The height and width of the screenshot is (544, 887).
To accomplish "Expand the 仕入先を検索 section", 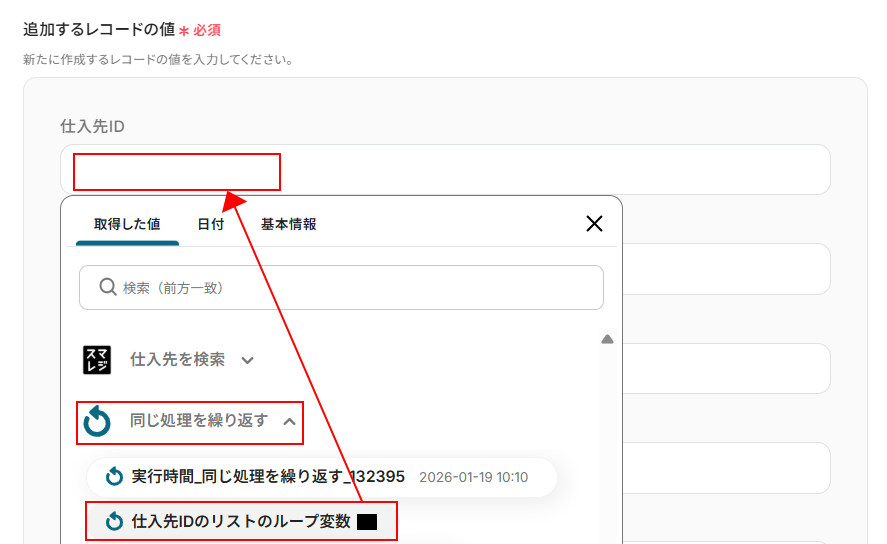I will point(169,360).
